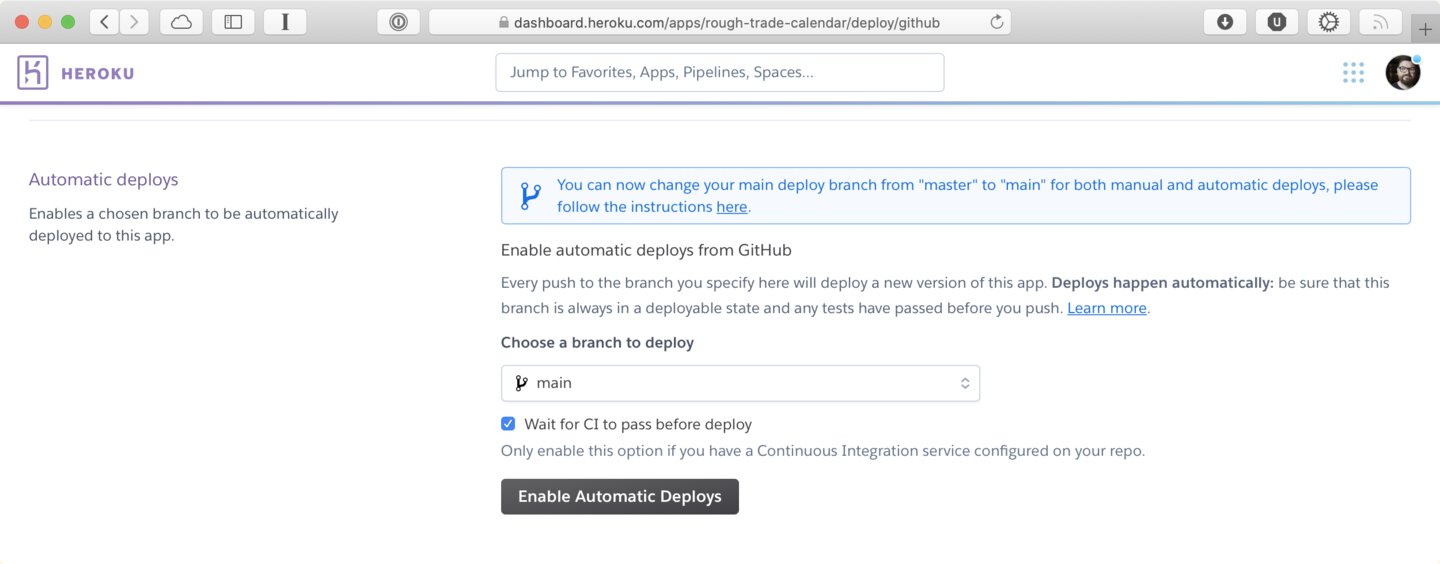Click the Instapaper 'I' toolbar icon
The height and width of the screenshot is (564, 1440).
(285, 22)
